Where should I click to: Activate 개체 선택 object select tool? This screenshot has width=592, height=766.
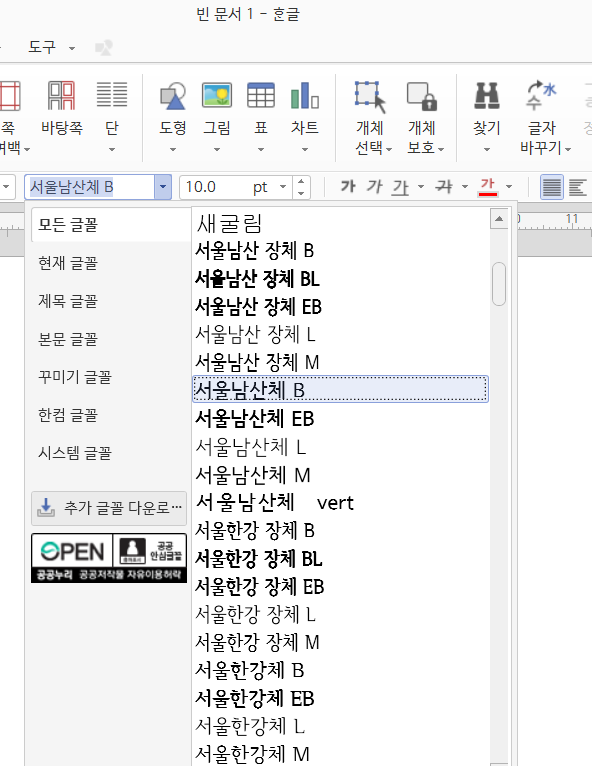[x=370, y=117]
